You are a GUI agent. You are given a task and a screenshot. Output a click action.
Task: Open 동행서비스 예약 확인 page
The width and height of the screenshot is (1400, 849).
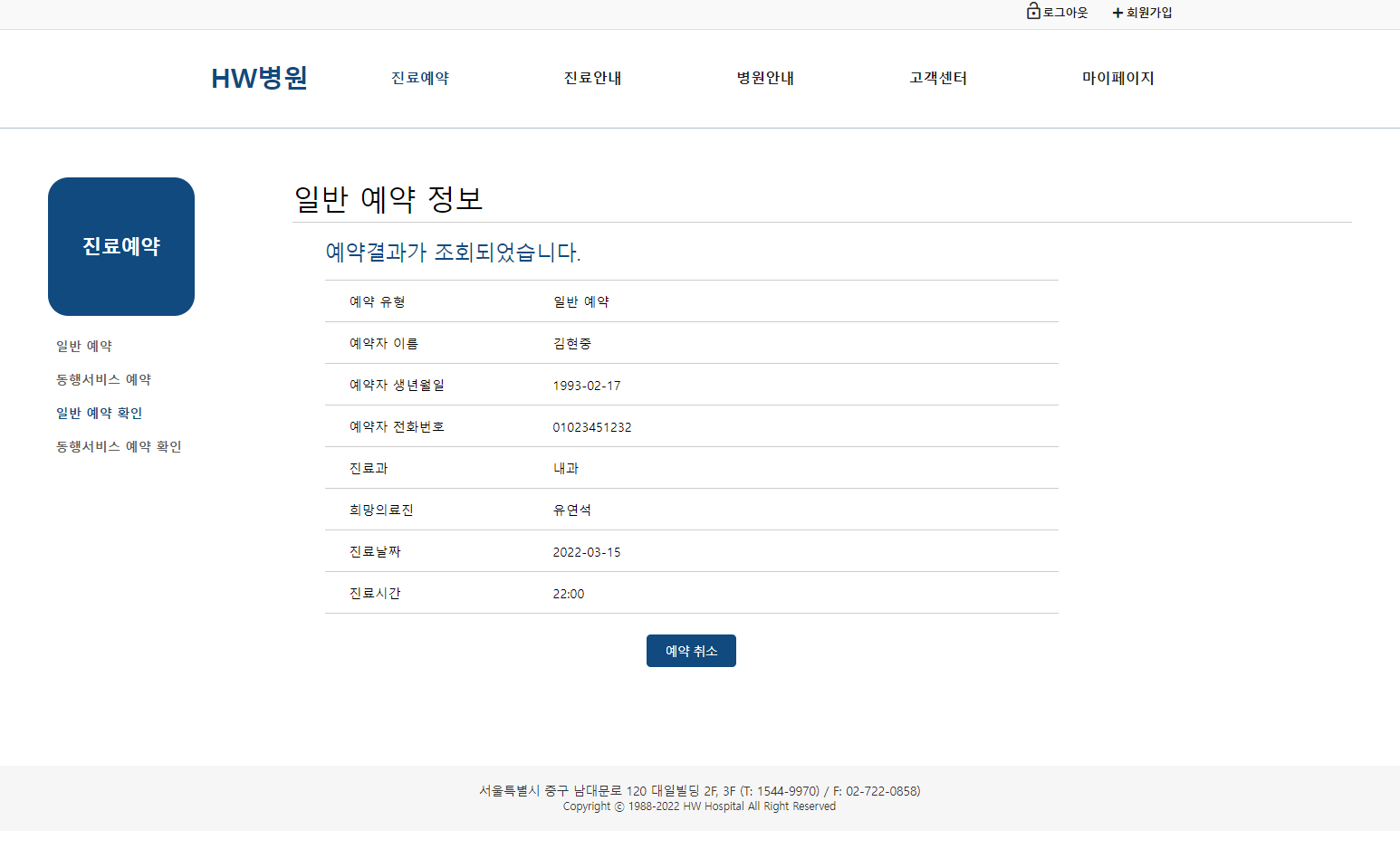pos(118,445)
